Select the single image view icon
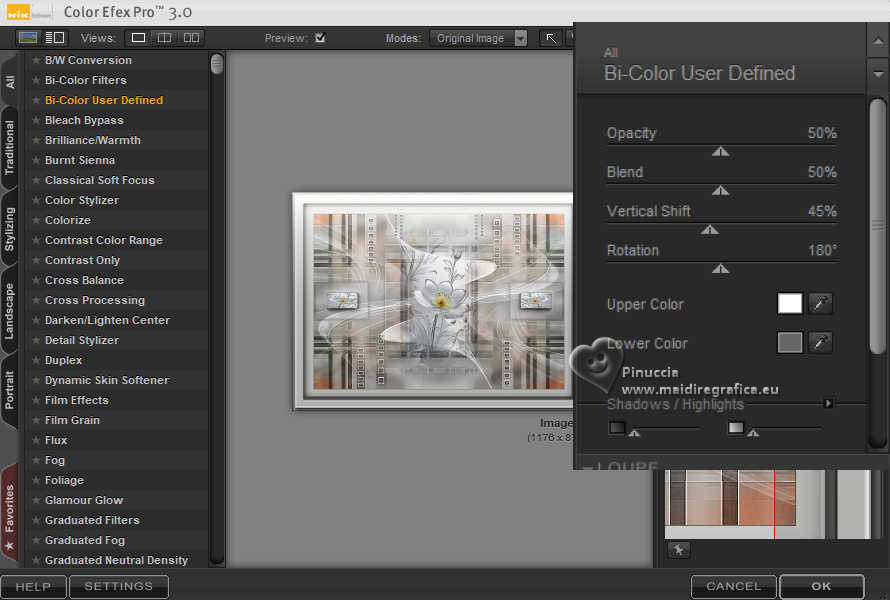 tap(138, 38)
